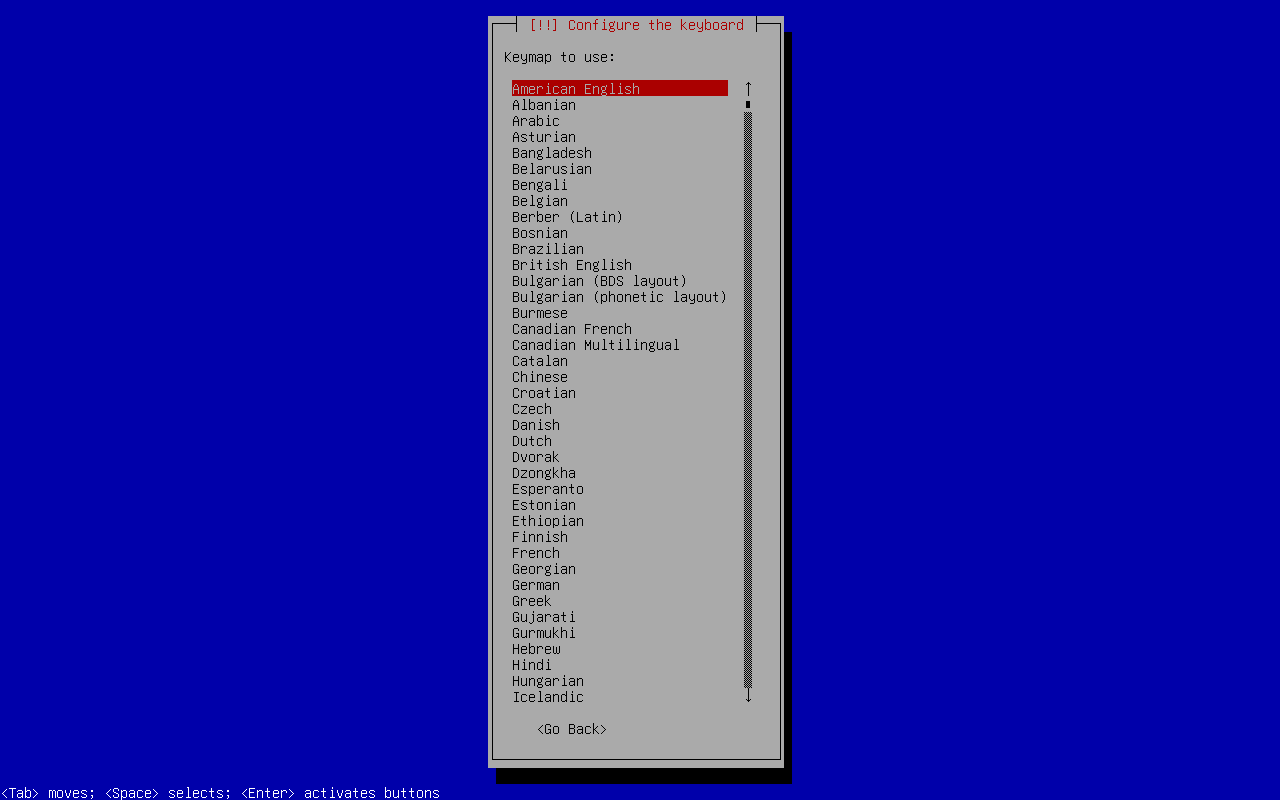The height and width of the screenshot is (800, 1280).
Task: Select Icelandic at the list bottom
Action: (x=548, y=697)
